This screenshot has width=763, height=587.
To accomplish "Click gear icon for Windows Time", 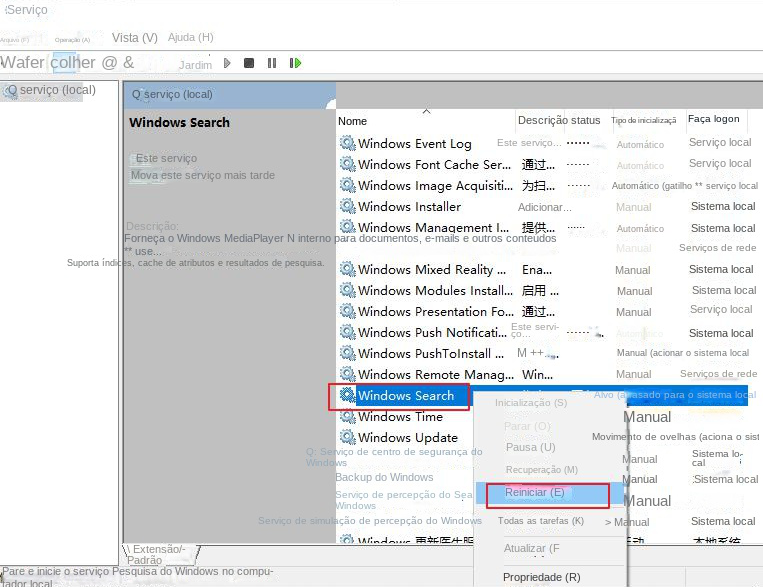I will (x=347, y=416).
